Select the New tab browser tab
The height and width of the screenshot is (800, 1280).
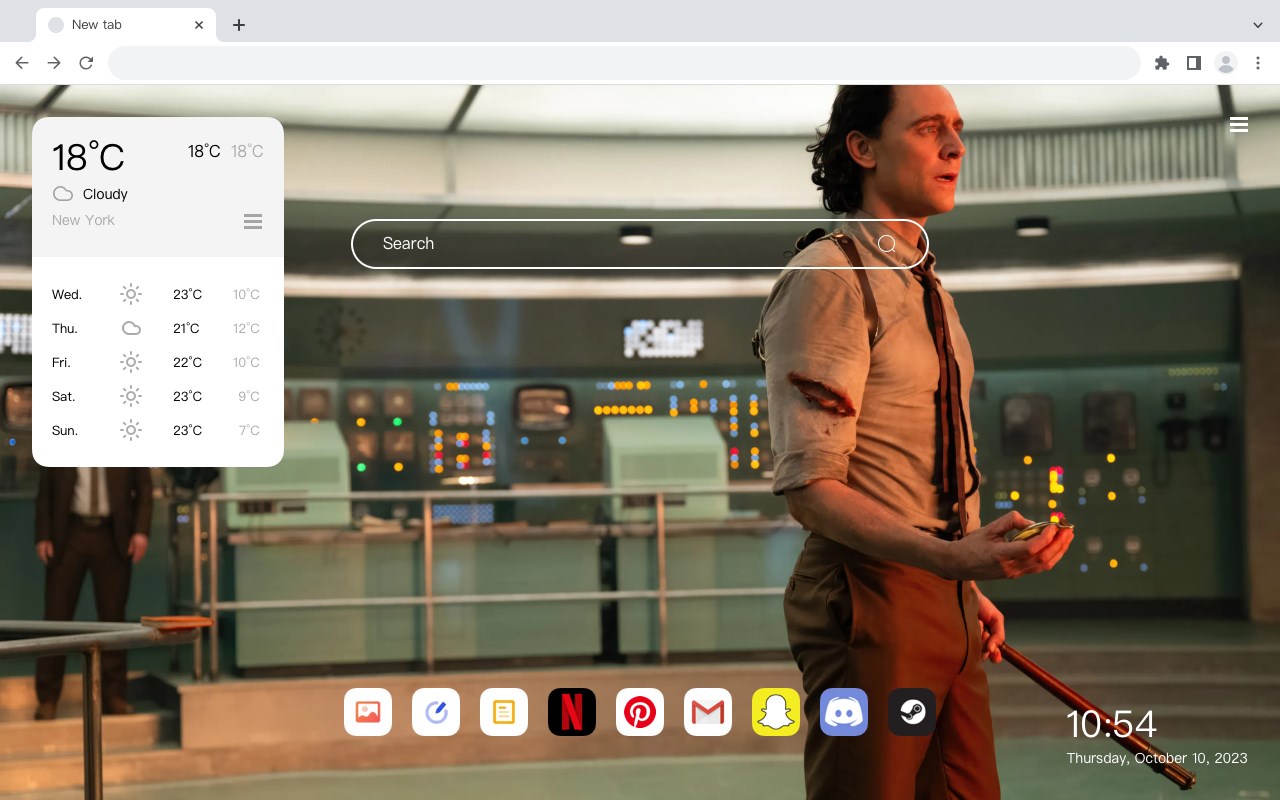click(126, 25)
